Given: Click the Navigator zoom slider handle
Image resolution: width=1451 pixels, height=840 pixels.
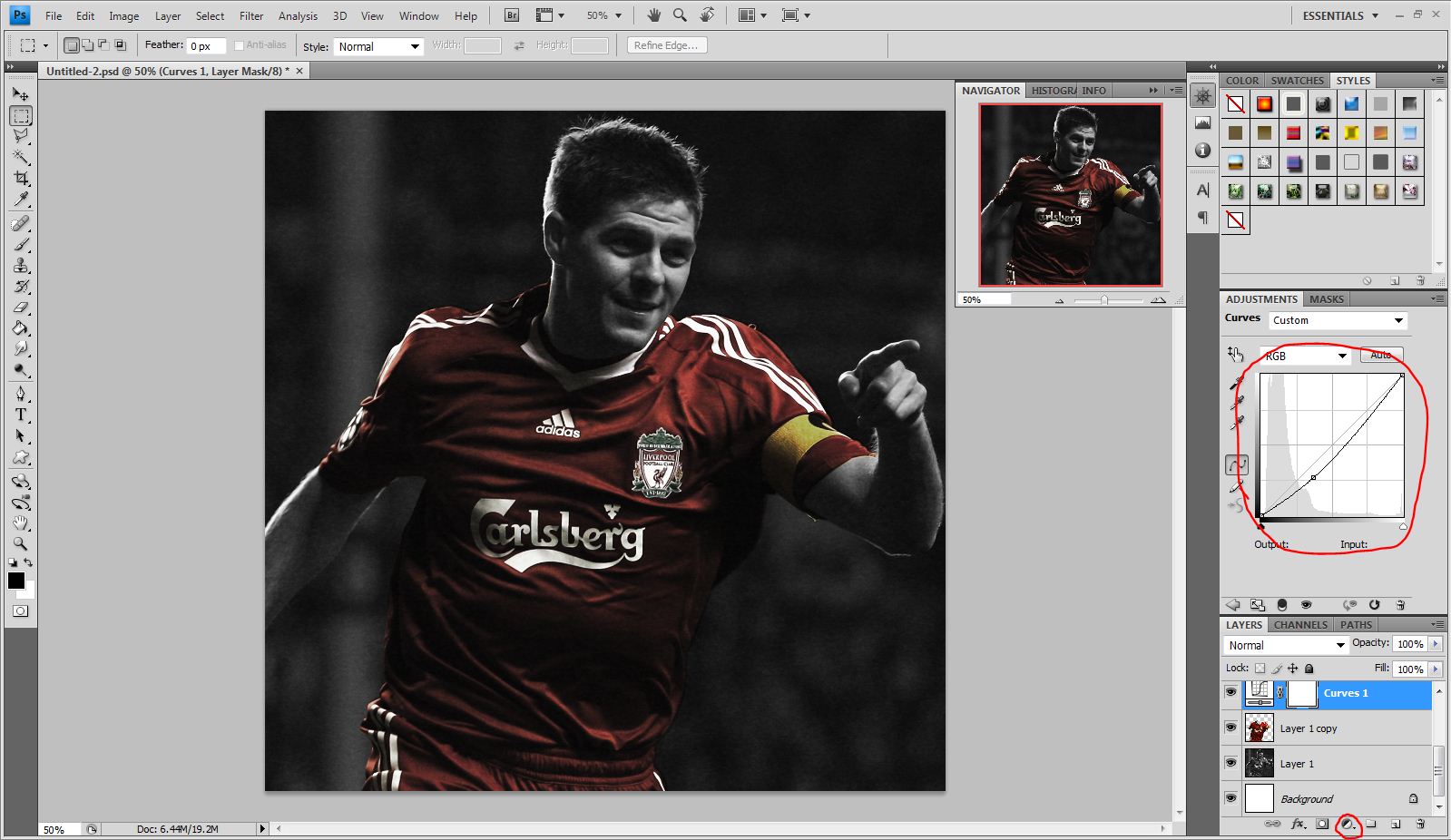Looking at the screenshot, I should point(1104,299).
